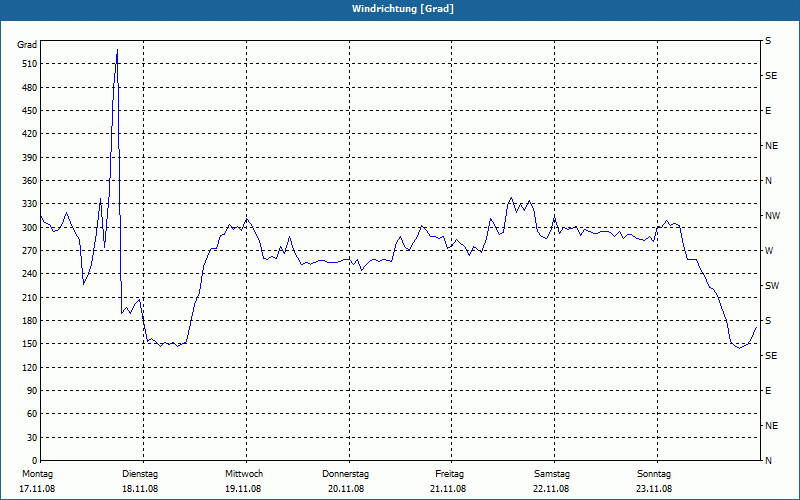Click the 300 degree axis label

click(x=30, y=228)
